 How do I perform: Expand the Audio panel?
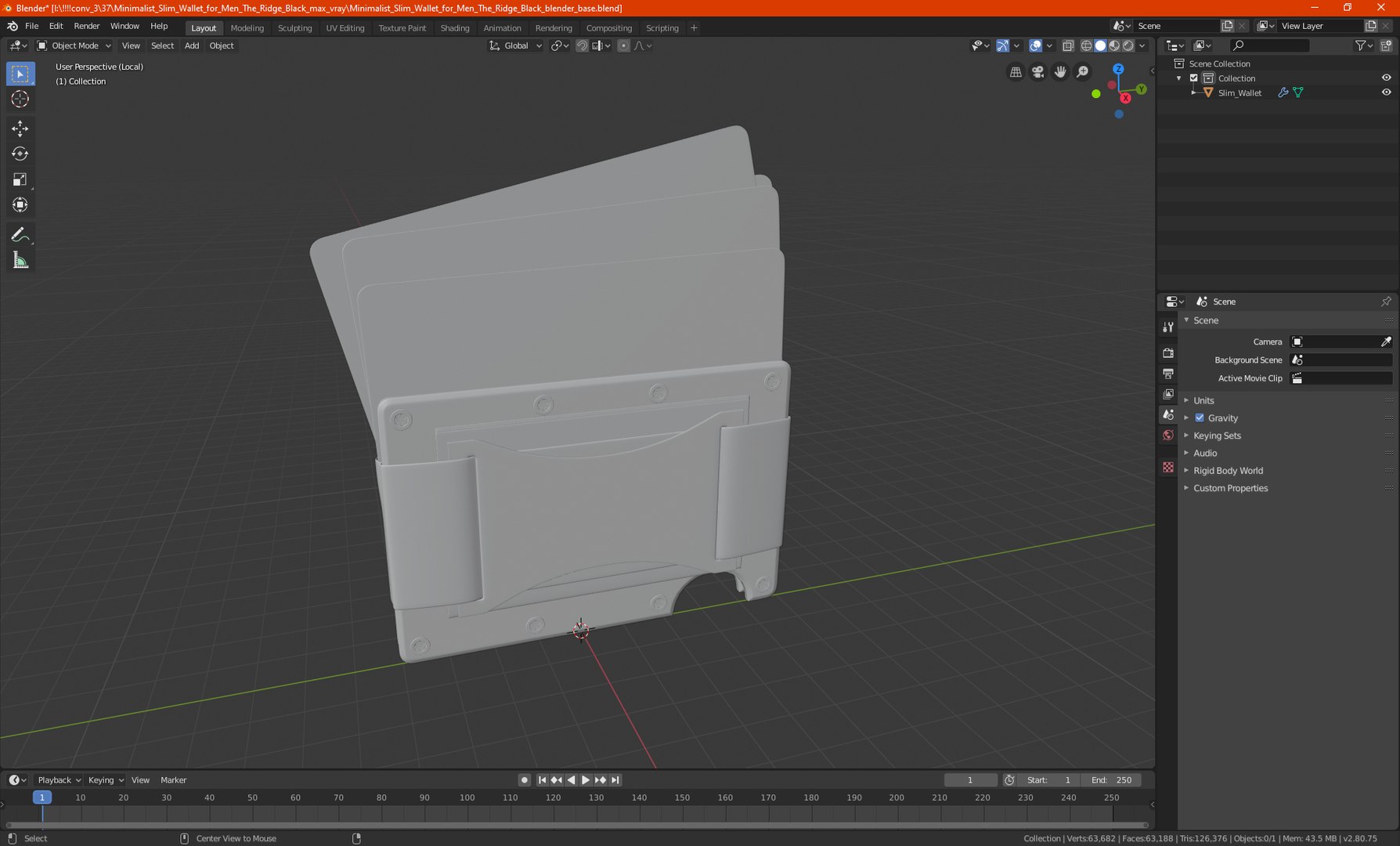click(1205, 453)
